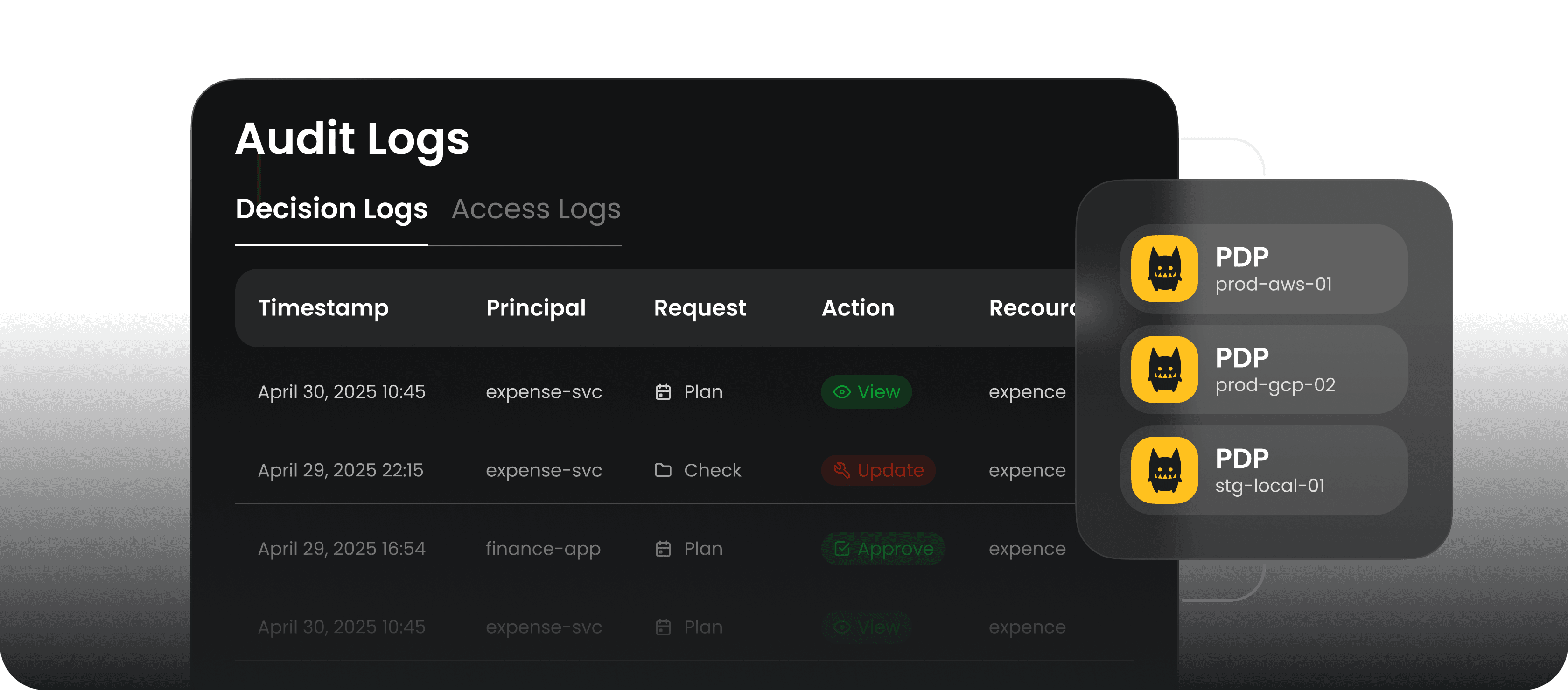Click the PDP prod-gcp-02 monster icon
1568x690 pixels.
pos(1164,370)
